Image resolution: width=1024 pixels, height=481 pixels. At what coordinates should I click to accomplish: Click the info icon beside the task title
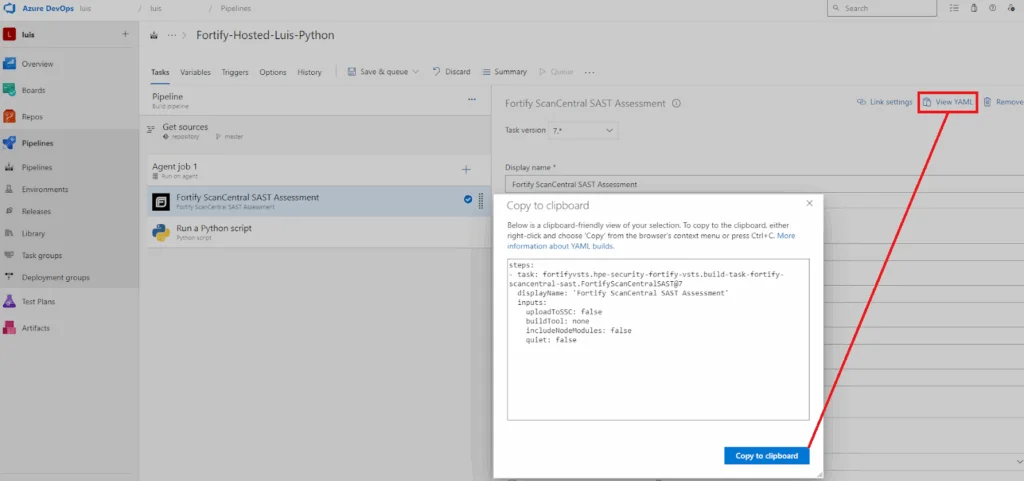677,103
